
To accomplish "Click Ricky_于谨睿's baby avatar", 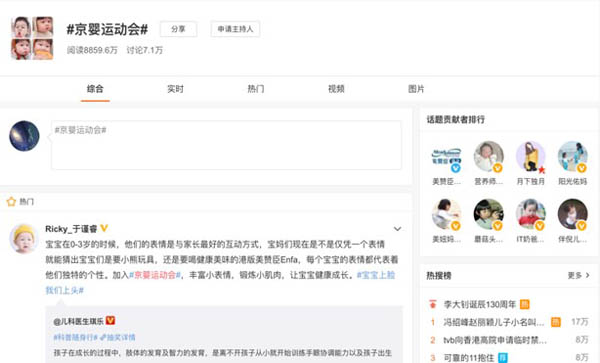I will pyautogui.click(x=24, y=239).
